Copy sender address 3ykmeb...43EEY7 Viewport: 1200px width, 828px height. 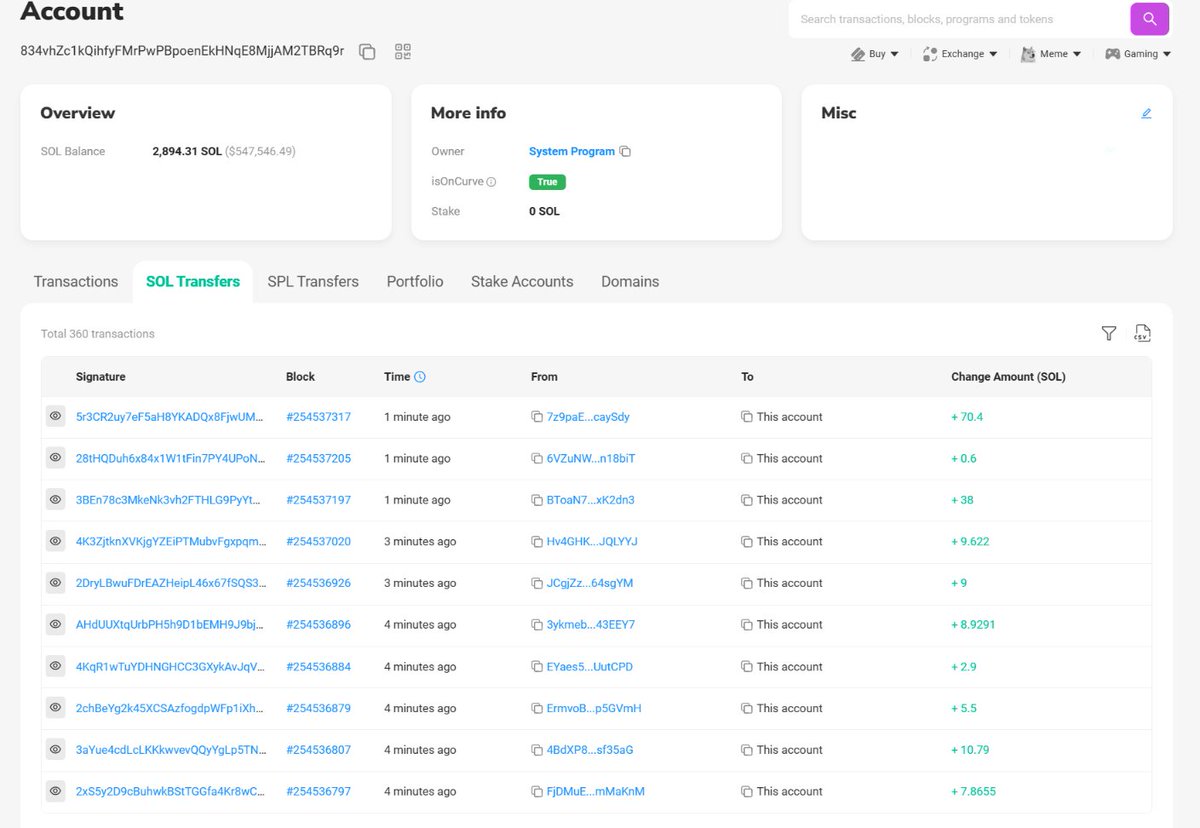point(537,625)
